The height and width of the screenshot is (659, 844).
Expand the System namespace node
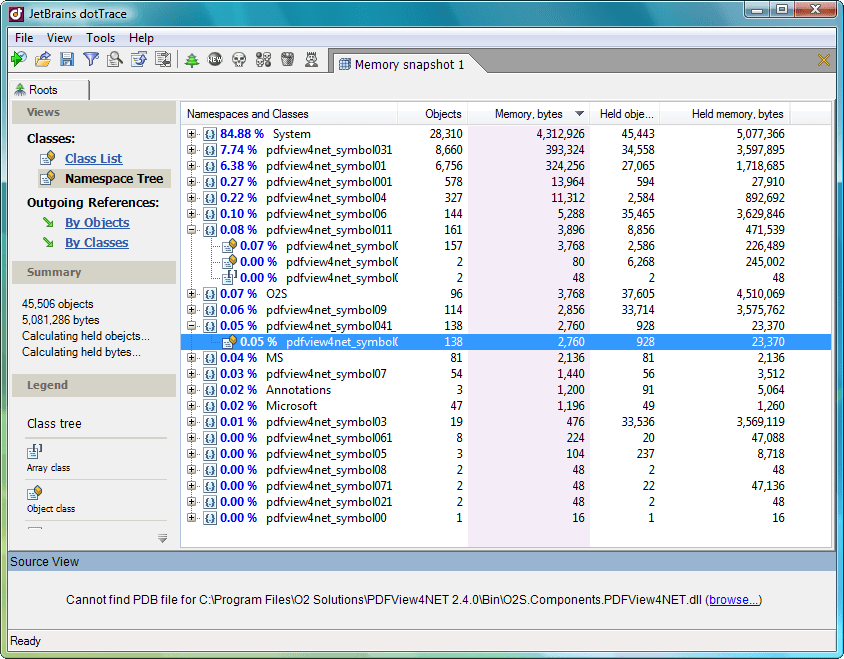click(x=192, y=134)
